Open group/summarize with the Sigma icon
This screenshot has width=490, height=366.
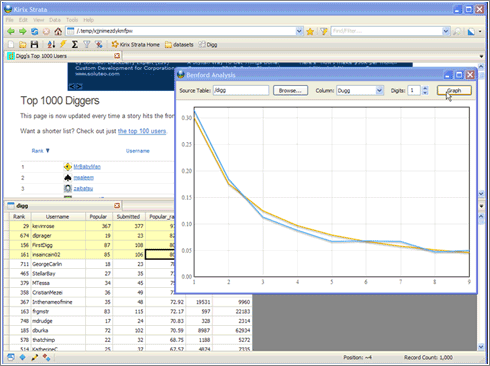point(75,44)
